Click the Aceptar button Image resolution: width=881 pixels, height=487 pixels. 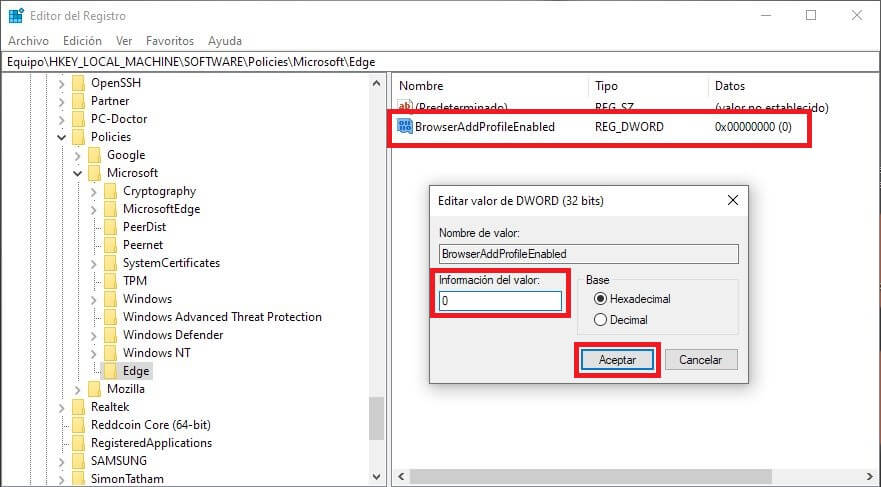click(617, 359)
